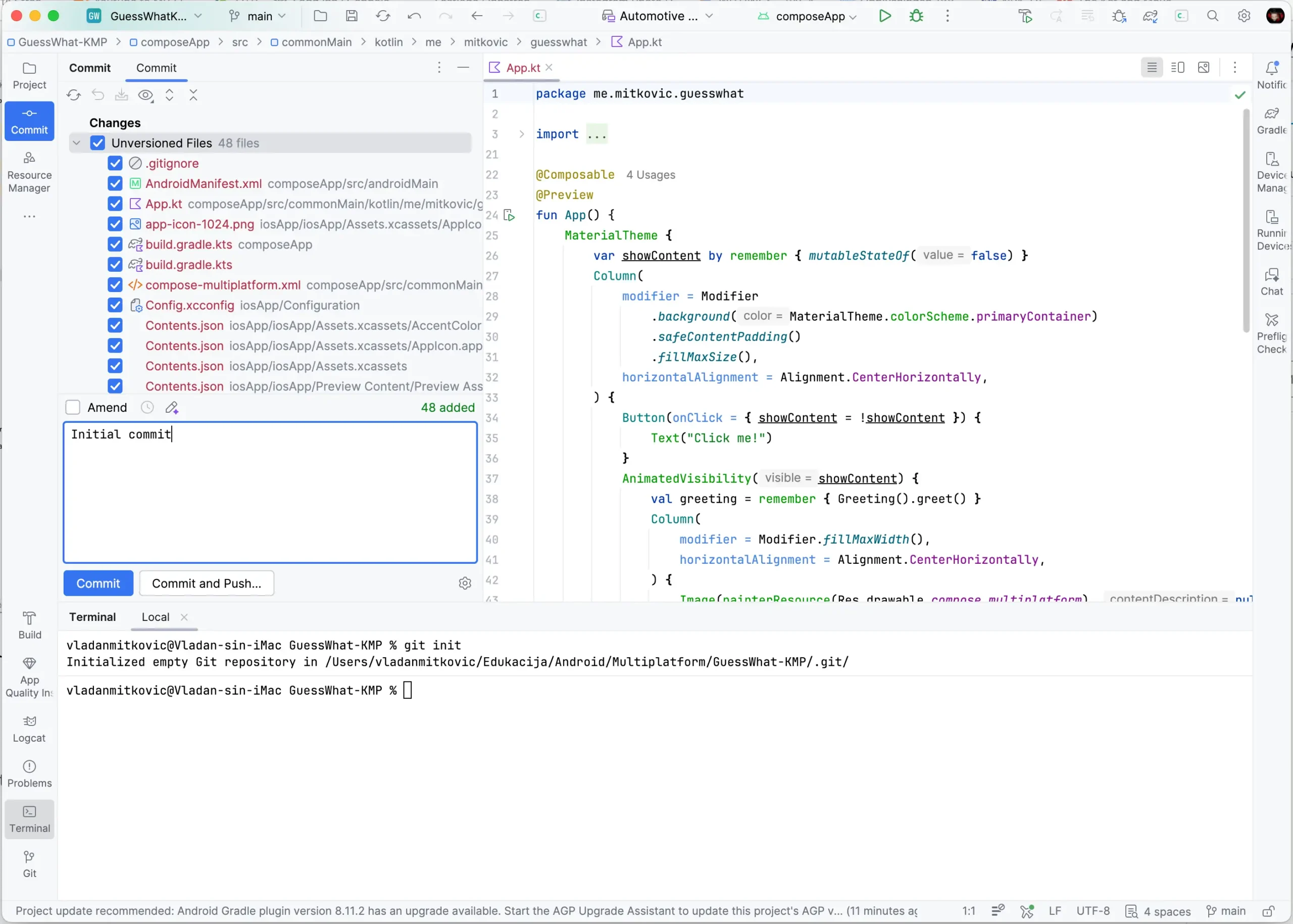Open the Resource Manager panel
The height and width of the screenshot is (924, 1293).
[29, 172]
